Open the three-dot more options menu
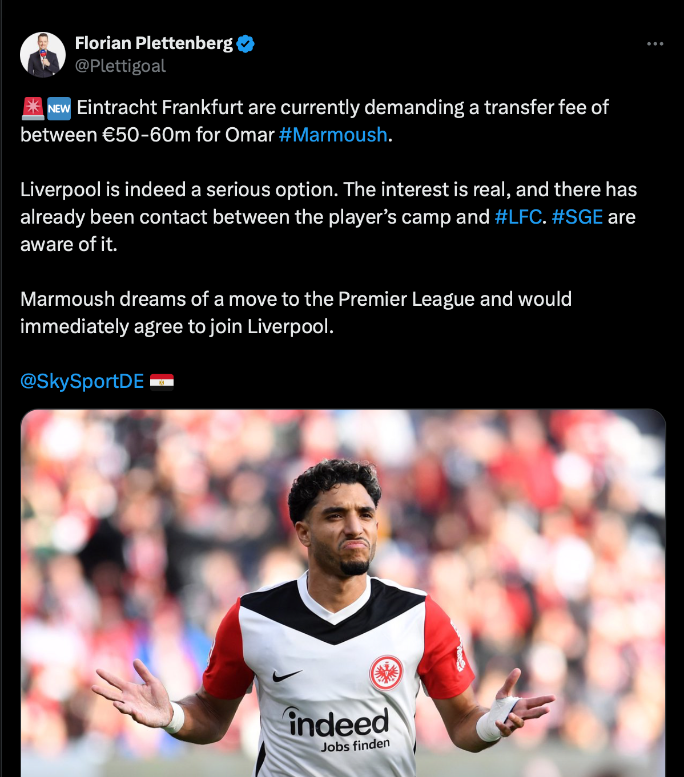The image size is (684, 777). (x=655, y=44)
